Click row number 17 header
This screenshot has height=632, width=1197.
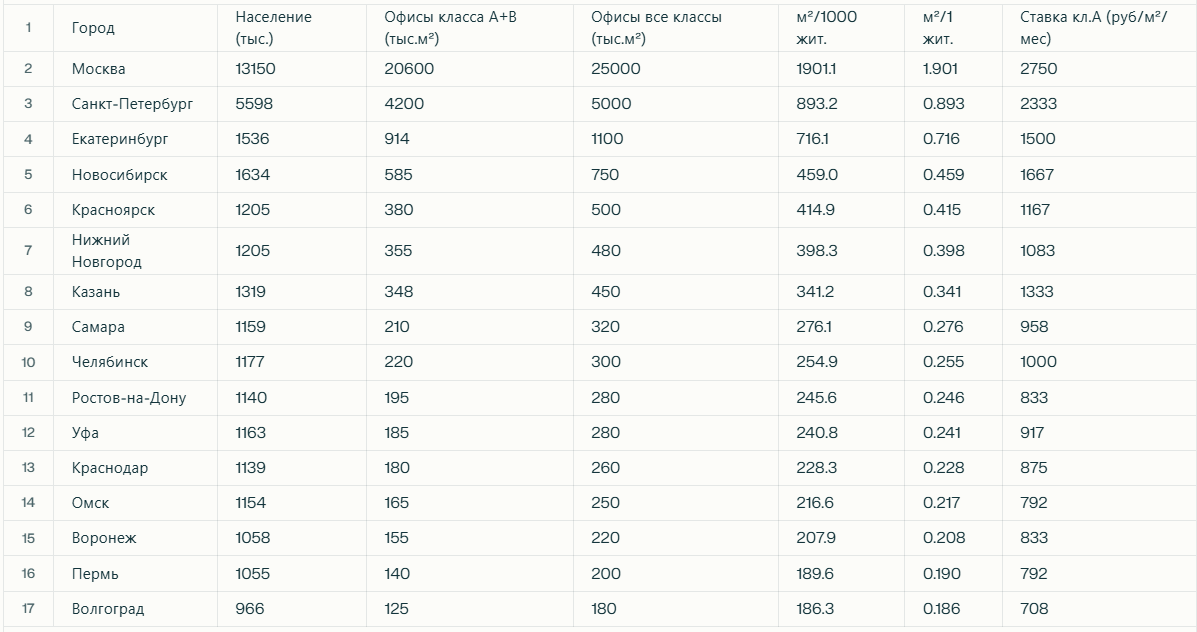coord(28,608)
